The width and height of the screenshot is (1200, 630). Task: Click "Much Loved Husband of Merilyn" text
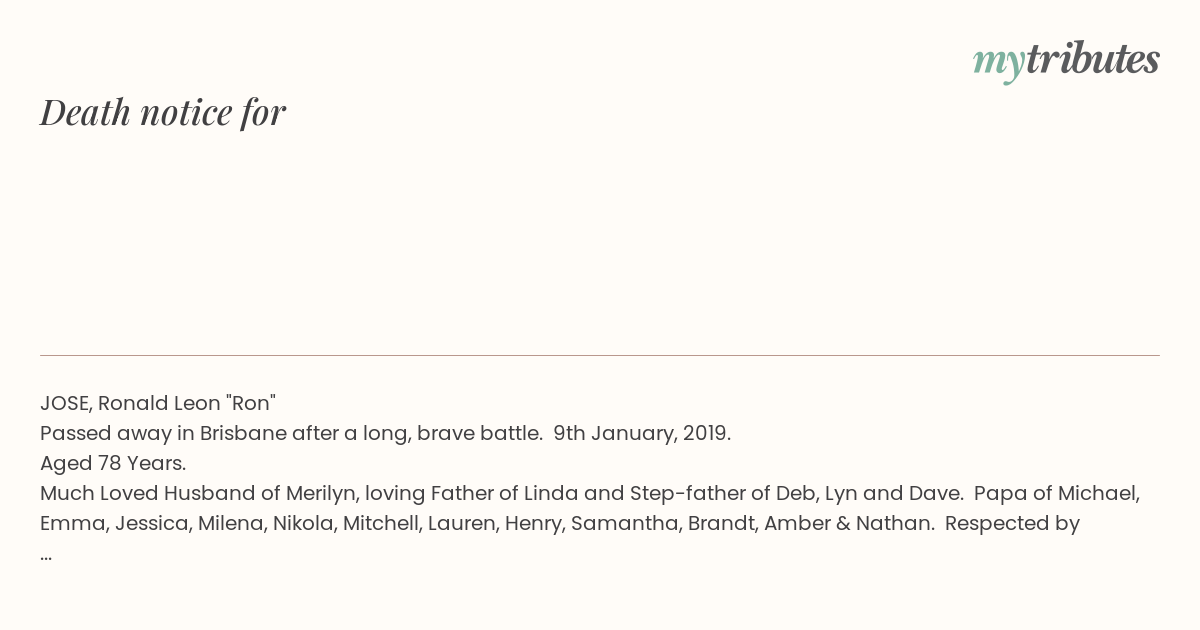coord(198,493)
